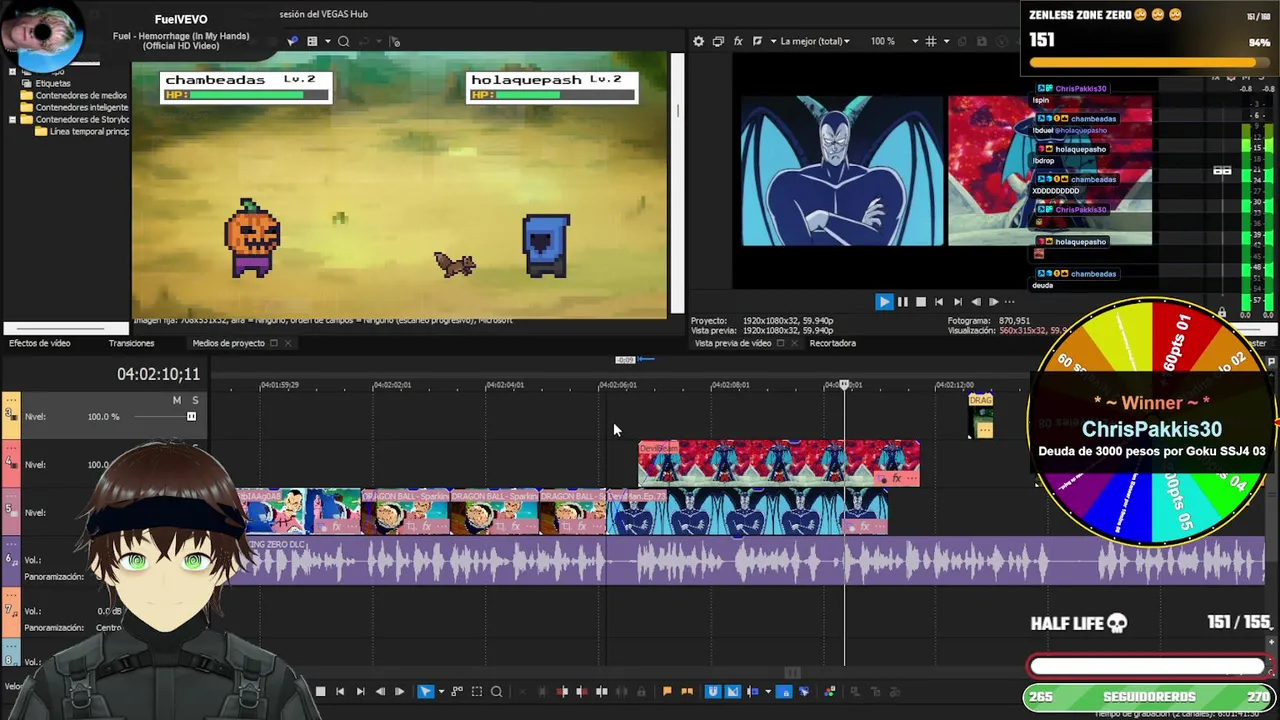Select the Etiquetas folder in tree
1280x720 pixels.
(53, 83)
